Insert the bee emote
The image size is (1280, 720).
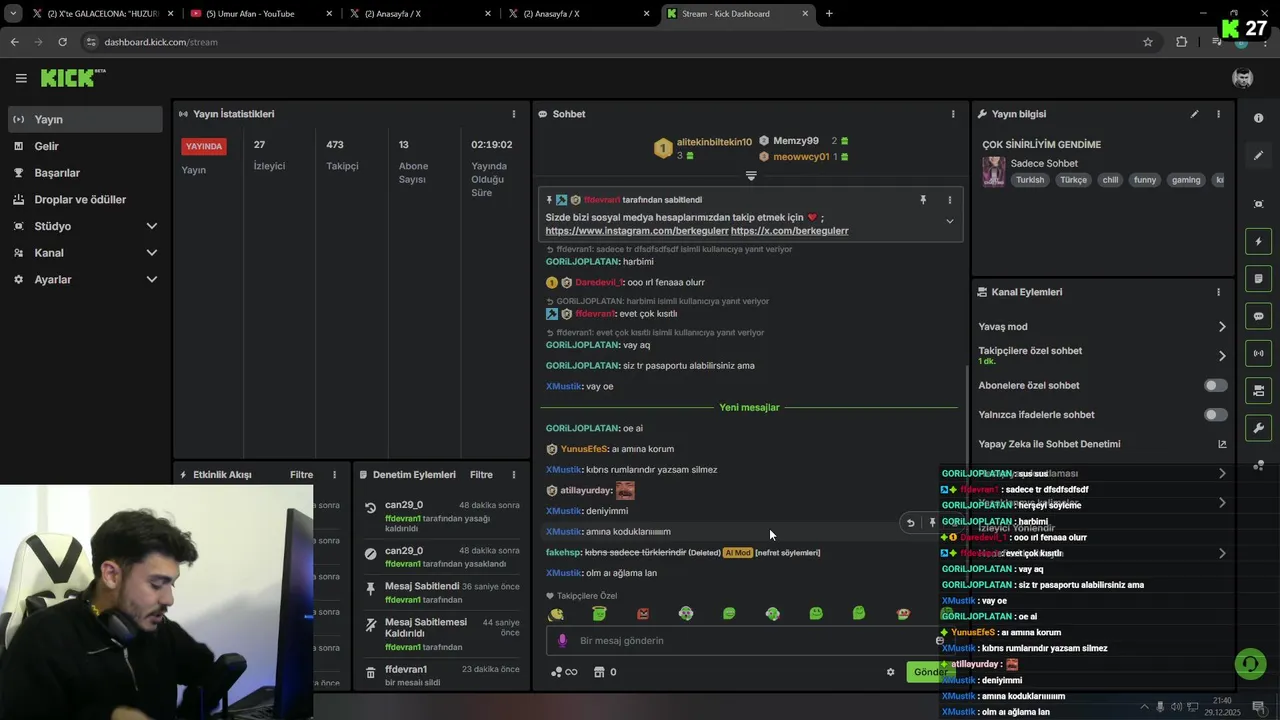coord(556,614)
